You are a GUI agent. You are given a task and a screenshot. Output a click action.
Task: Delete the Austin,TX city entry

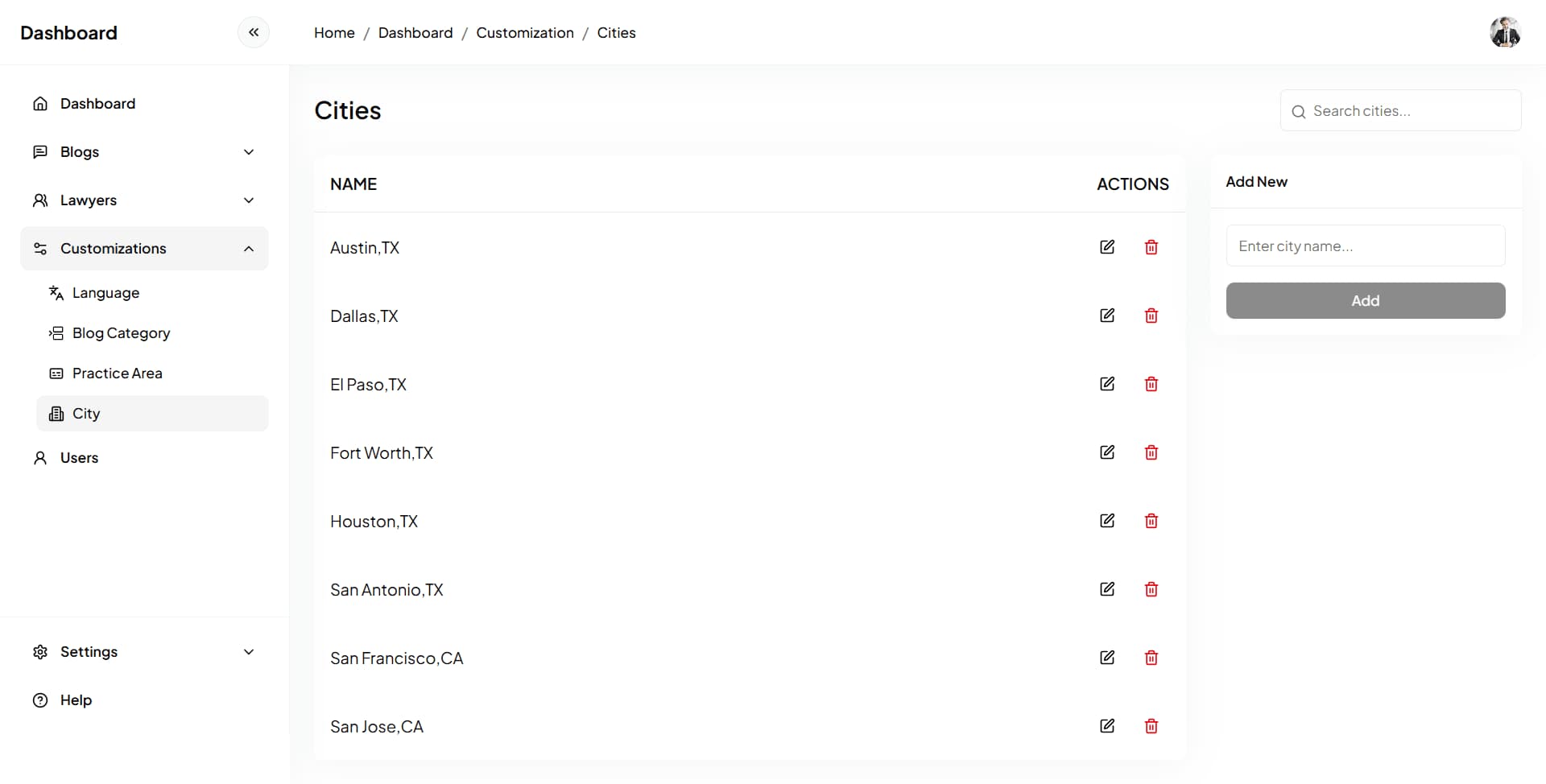(1151, 247)
